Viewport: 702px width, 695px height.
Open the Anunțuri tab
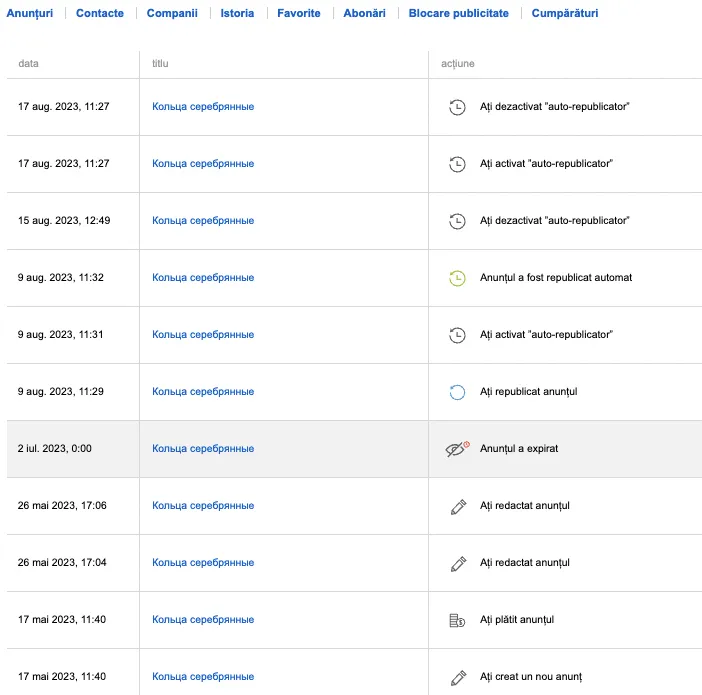point(30,13)
